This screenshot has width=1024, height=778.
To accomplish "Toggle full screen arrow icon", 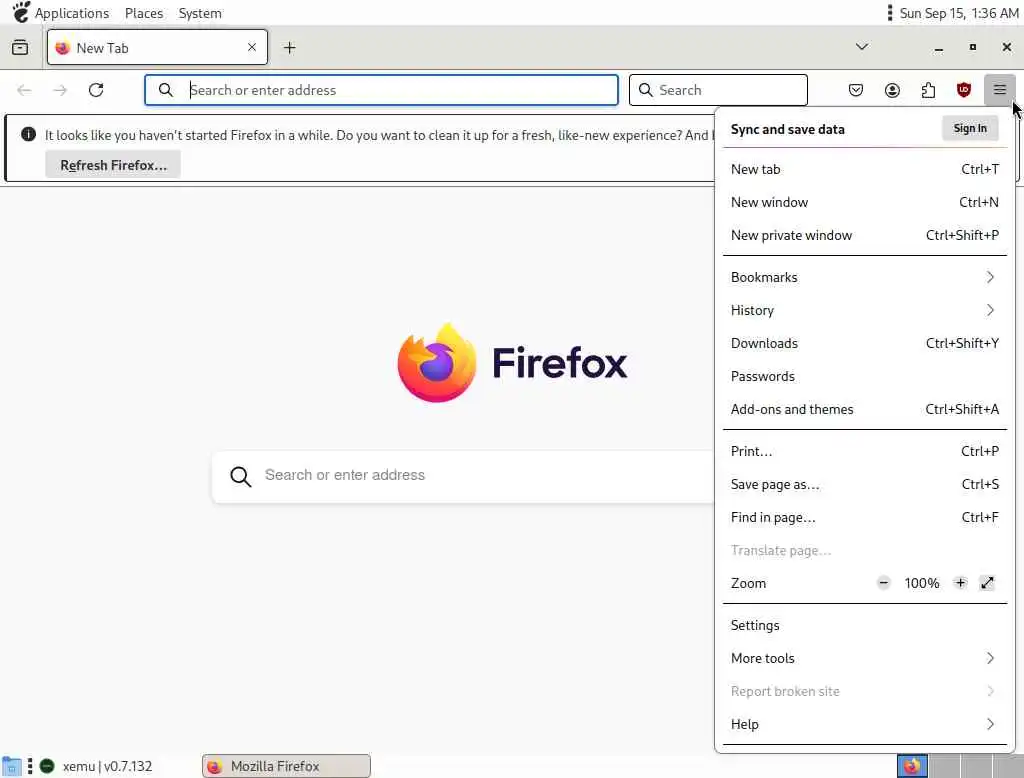I will [x=987, y=583].
